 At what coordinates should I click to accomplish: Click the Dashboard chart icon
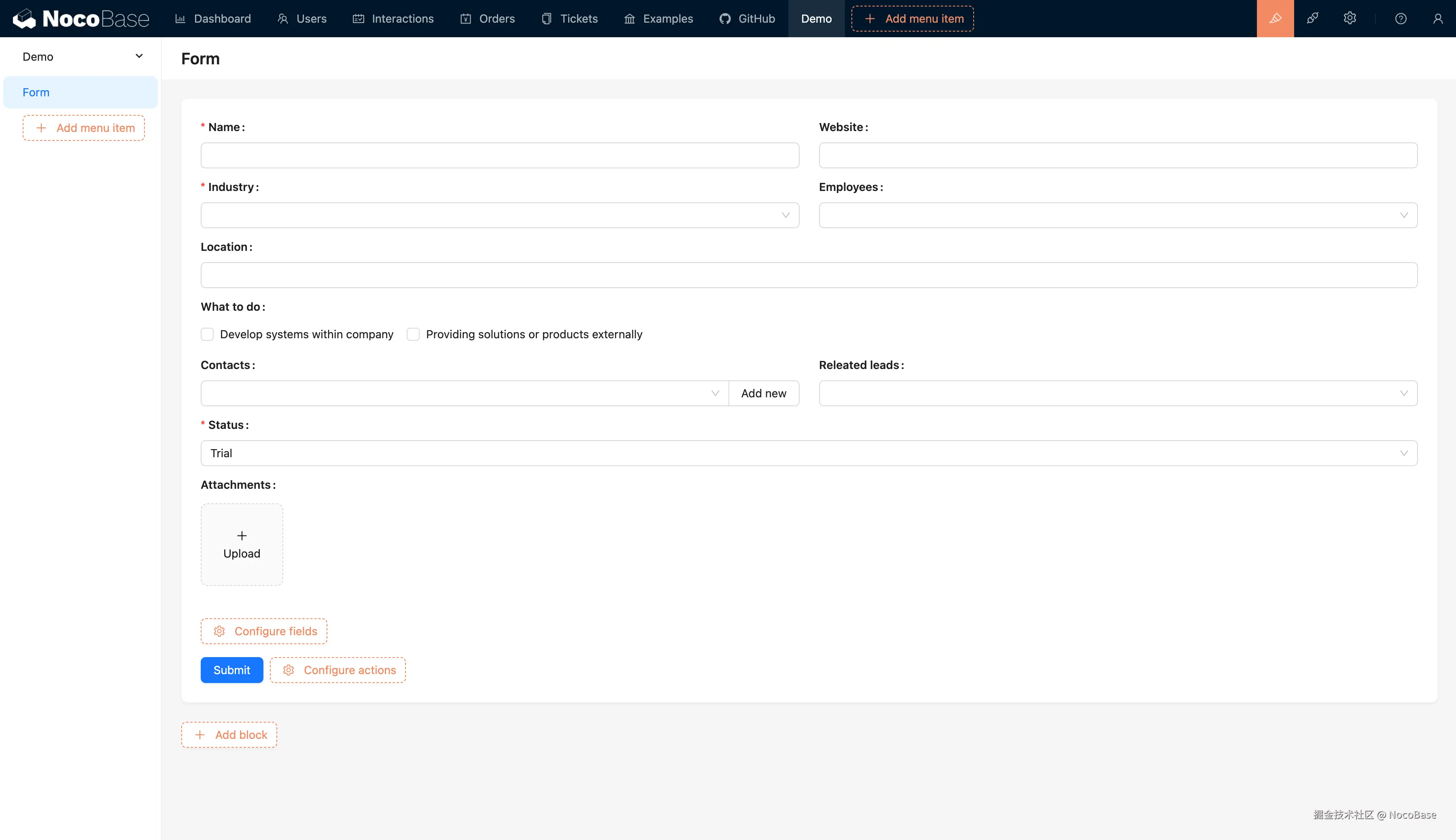pyautogui.click(x=180, y=19)
